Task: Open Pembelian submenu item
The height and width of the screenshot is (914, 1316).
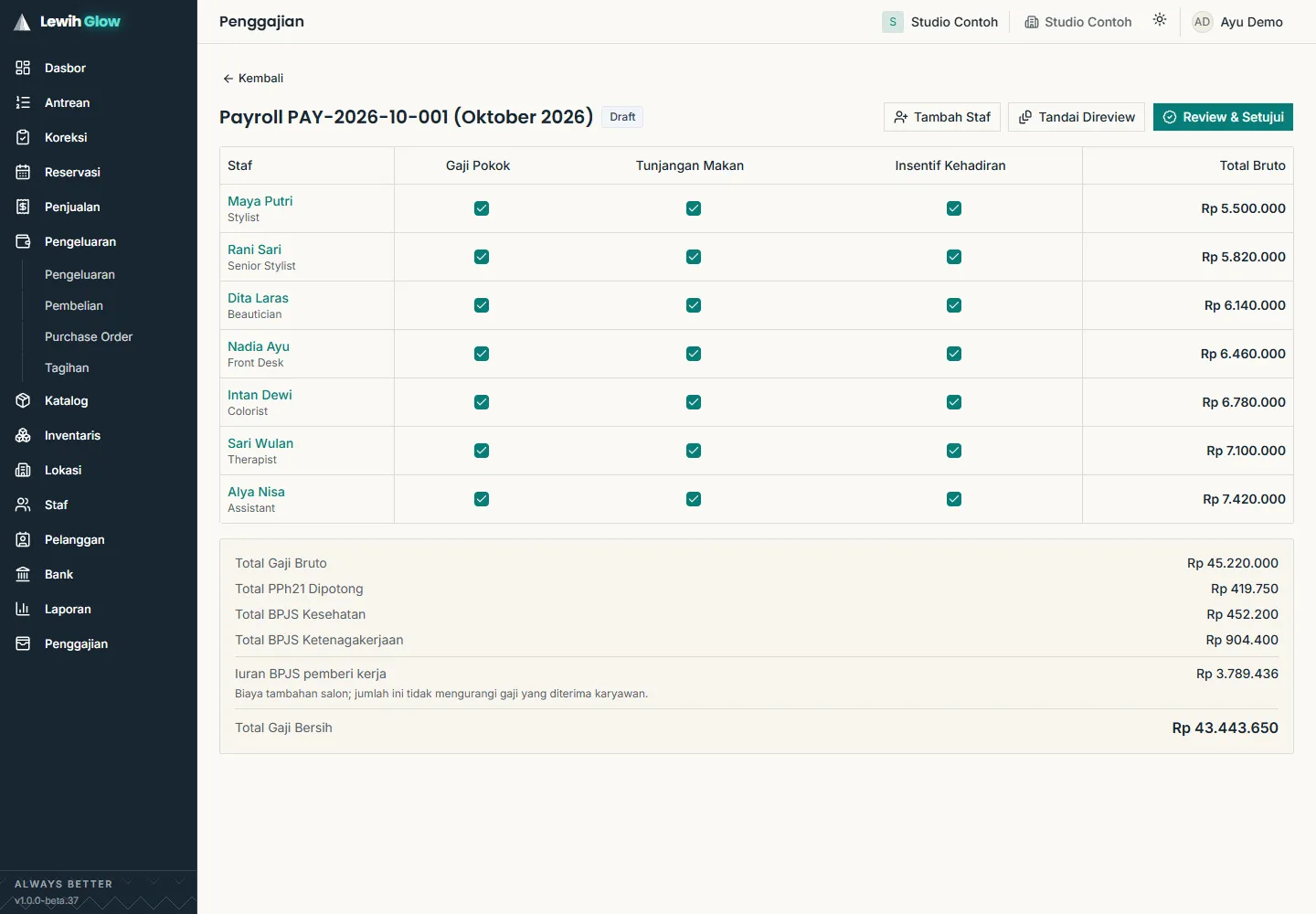Action: tap(74, 305)
